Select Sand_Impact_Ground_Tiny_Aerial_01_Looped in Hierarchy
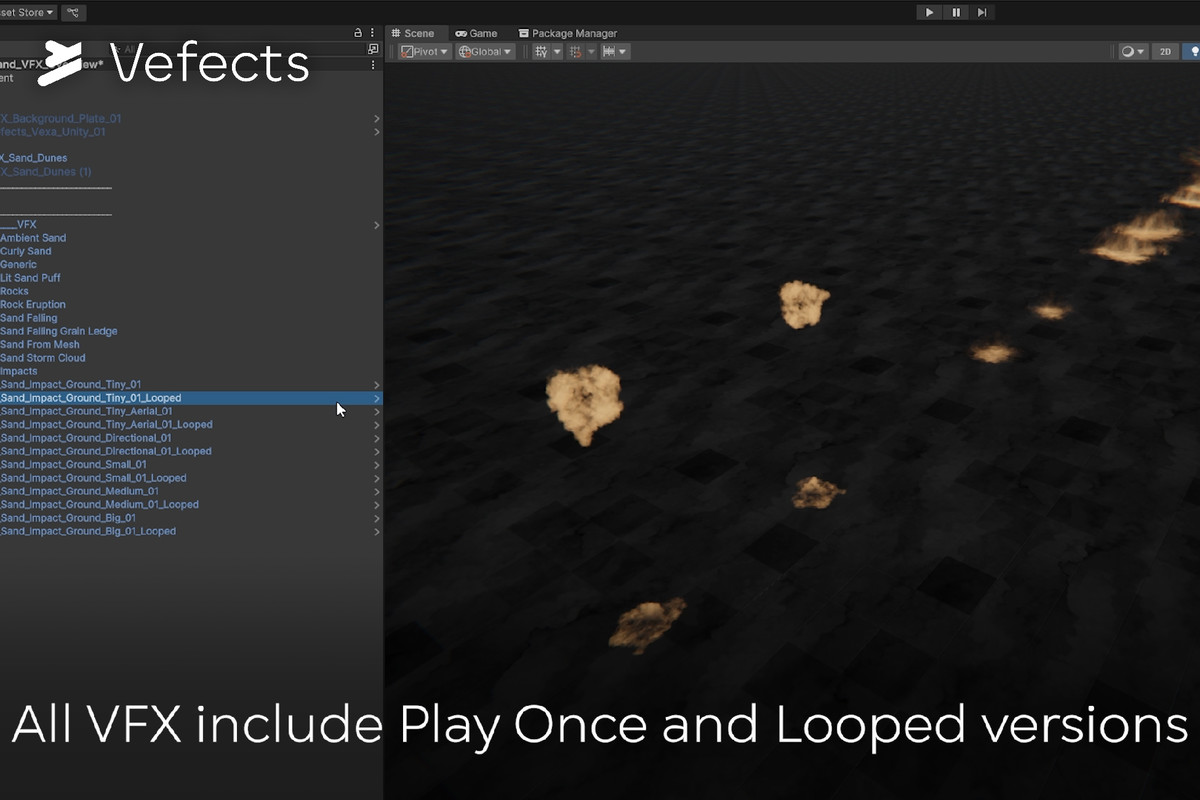The height and width of the screenshot is (800, 1200). tap(106, 425)
